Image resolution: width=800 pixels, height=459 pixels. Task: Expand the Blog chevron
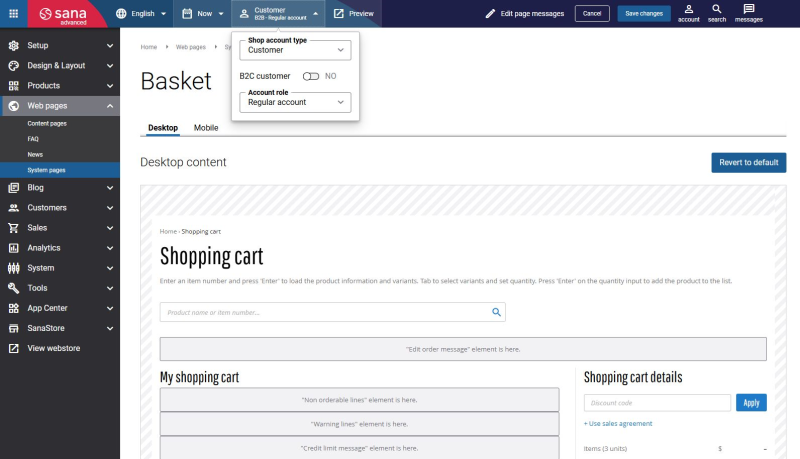point(110,188)
